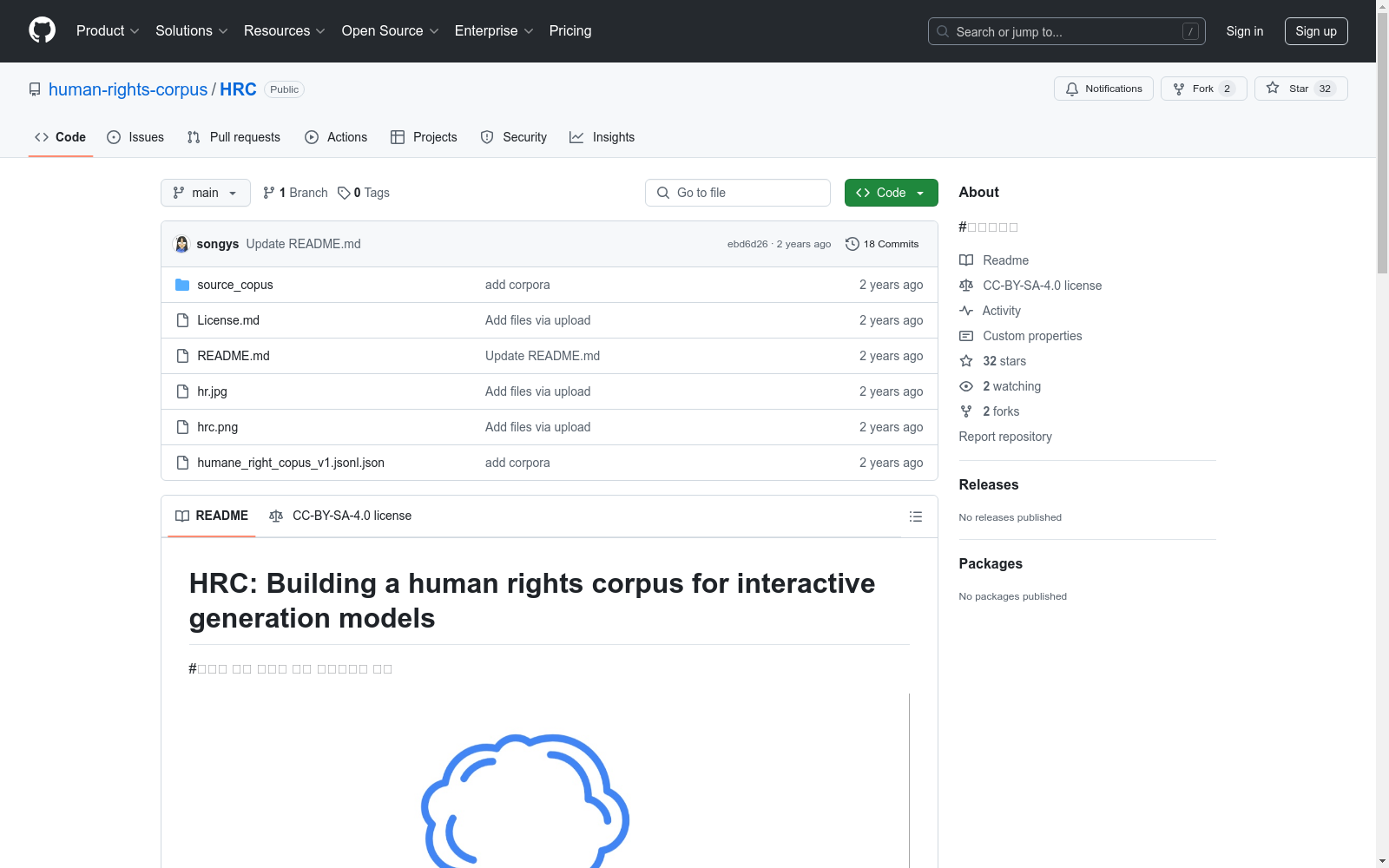This screenshot has width=1389, height=868.
Task: Click the Report repository link
Action: 1005,437
